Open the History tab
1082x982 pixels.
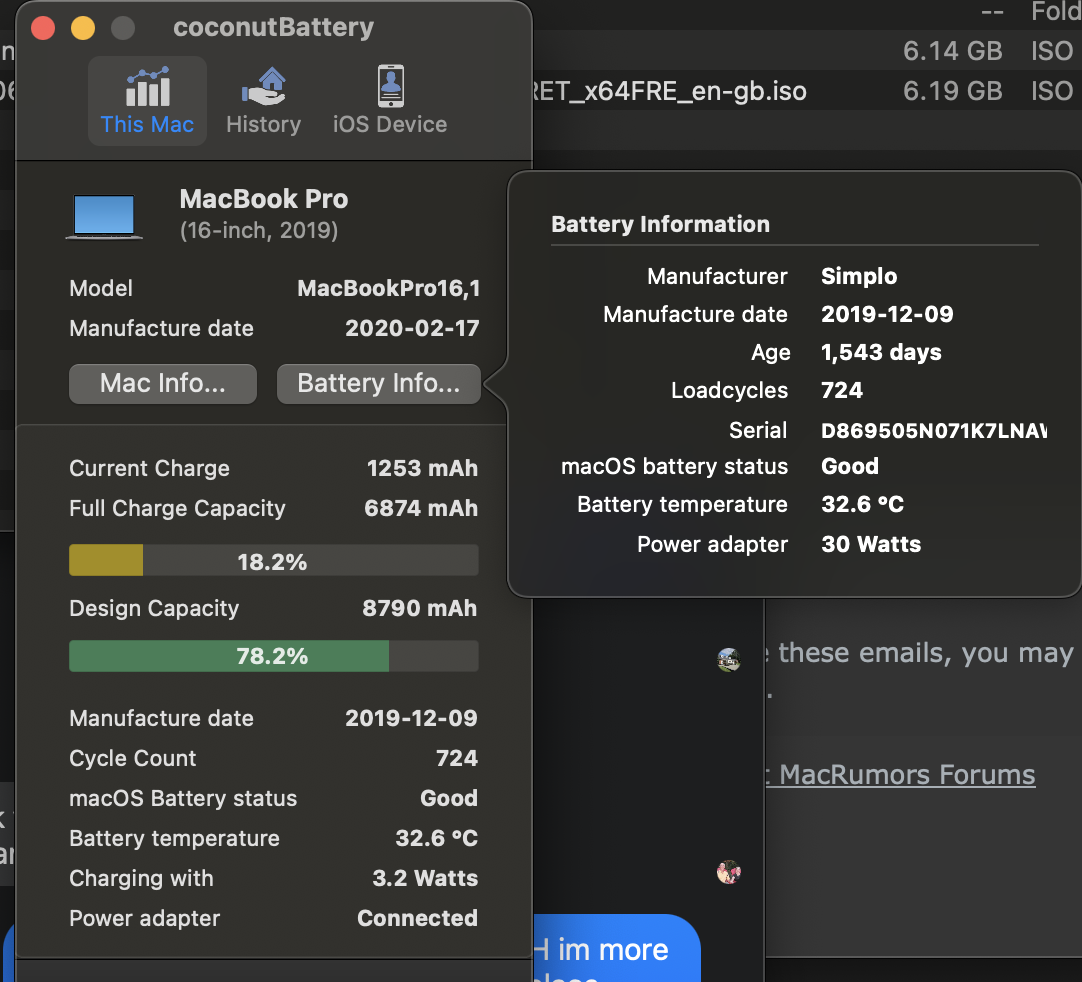pyautogui.click(x=263, y=87)
